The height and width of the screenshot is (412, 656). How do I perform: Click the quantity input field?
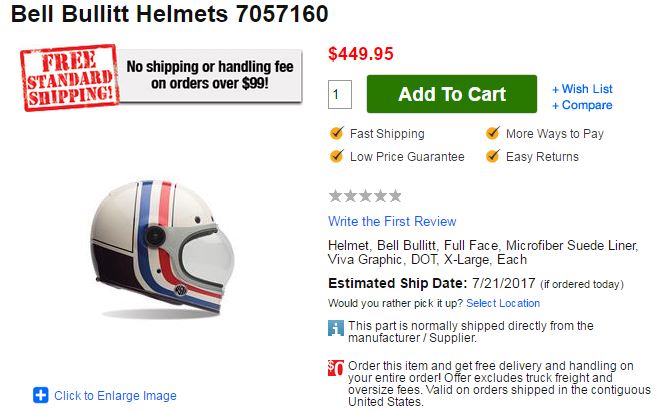(340, 95)
